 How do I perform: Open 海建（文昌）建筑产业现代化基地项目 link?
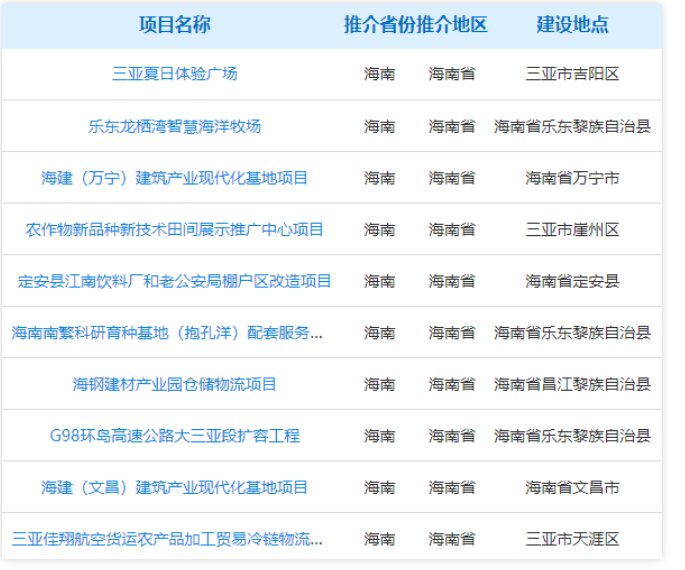[175, 487]
